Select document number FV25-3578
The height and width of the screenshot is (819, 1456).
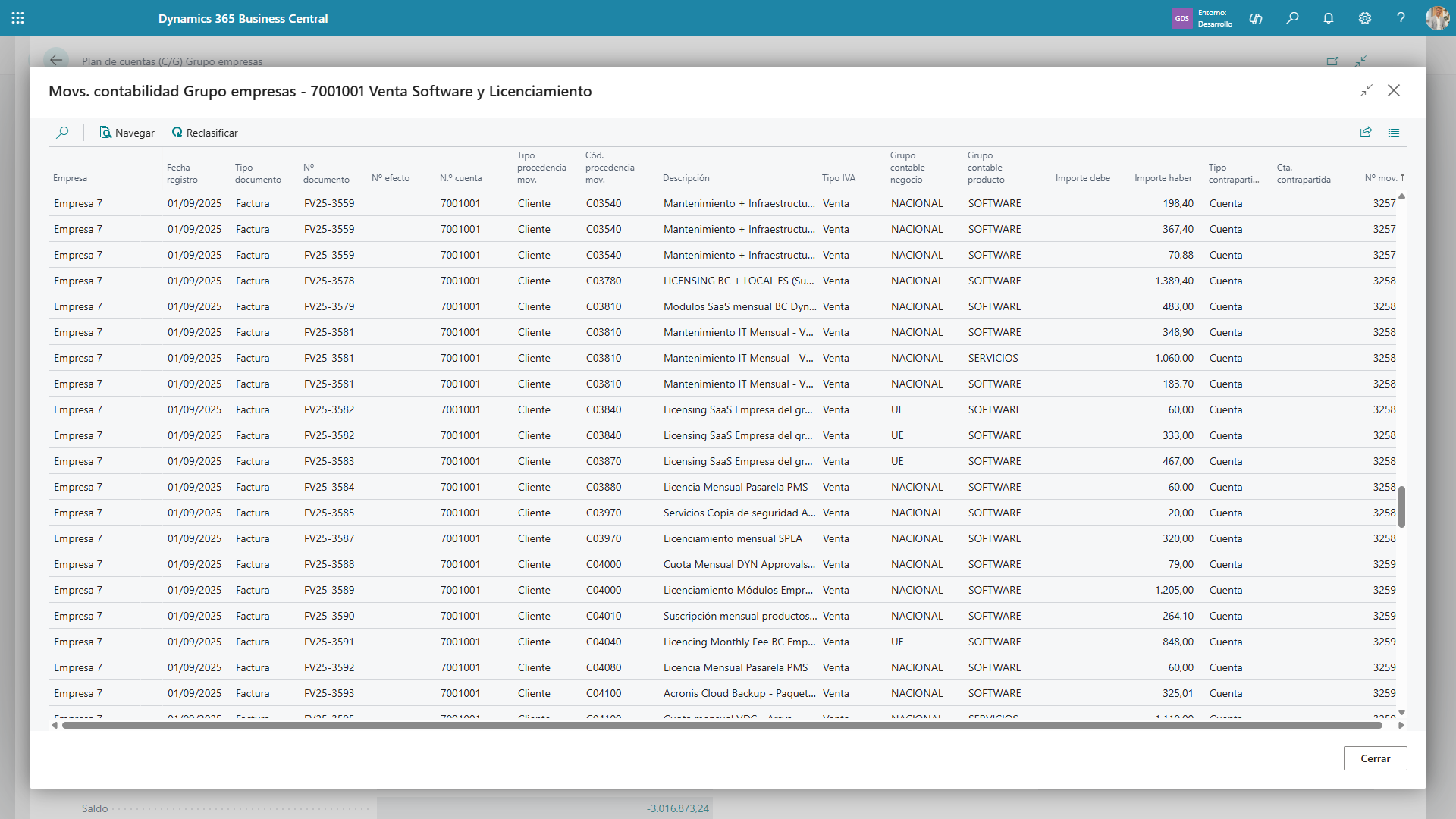pyautogui.click(x=329, y=281)
